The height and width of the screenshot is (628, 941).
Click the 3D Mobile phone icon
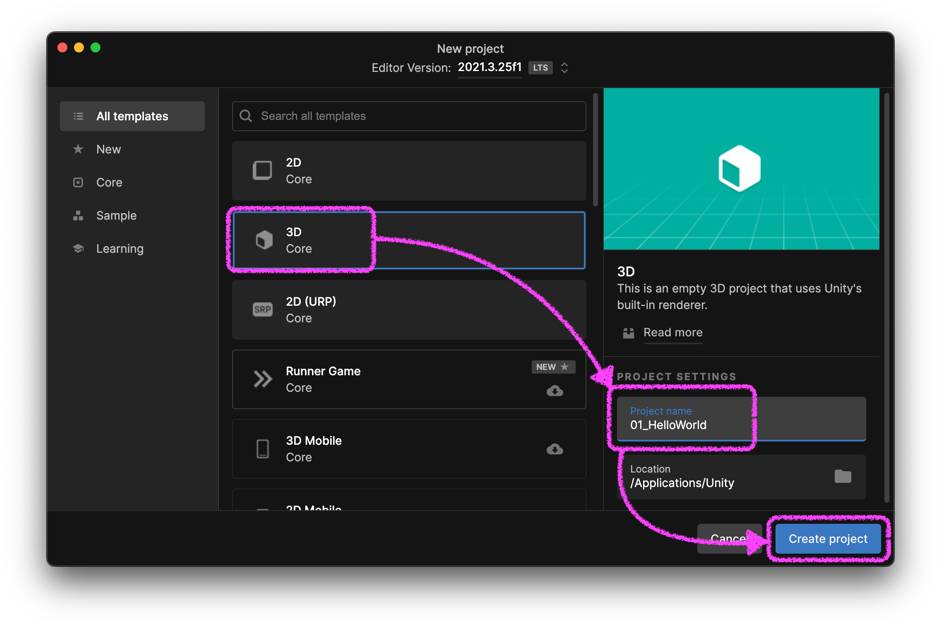262,449
